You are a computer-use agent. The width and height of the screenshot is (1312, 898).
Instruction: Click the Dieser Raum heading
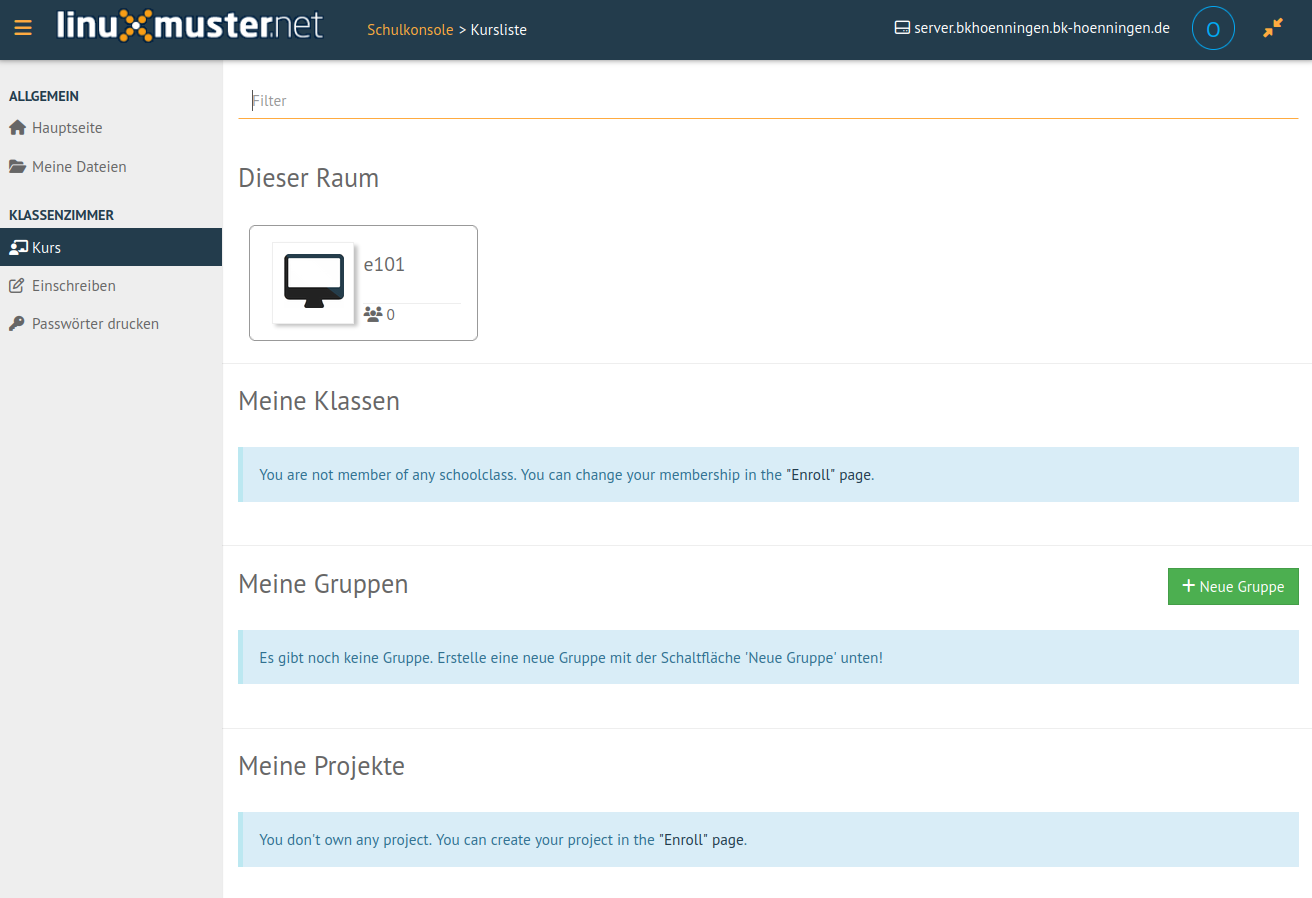(x=308, y=178)
